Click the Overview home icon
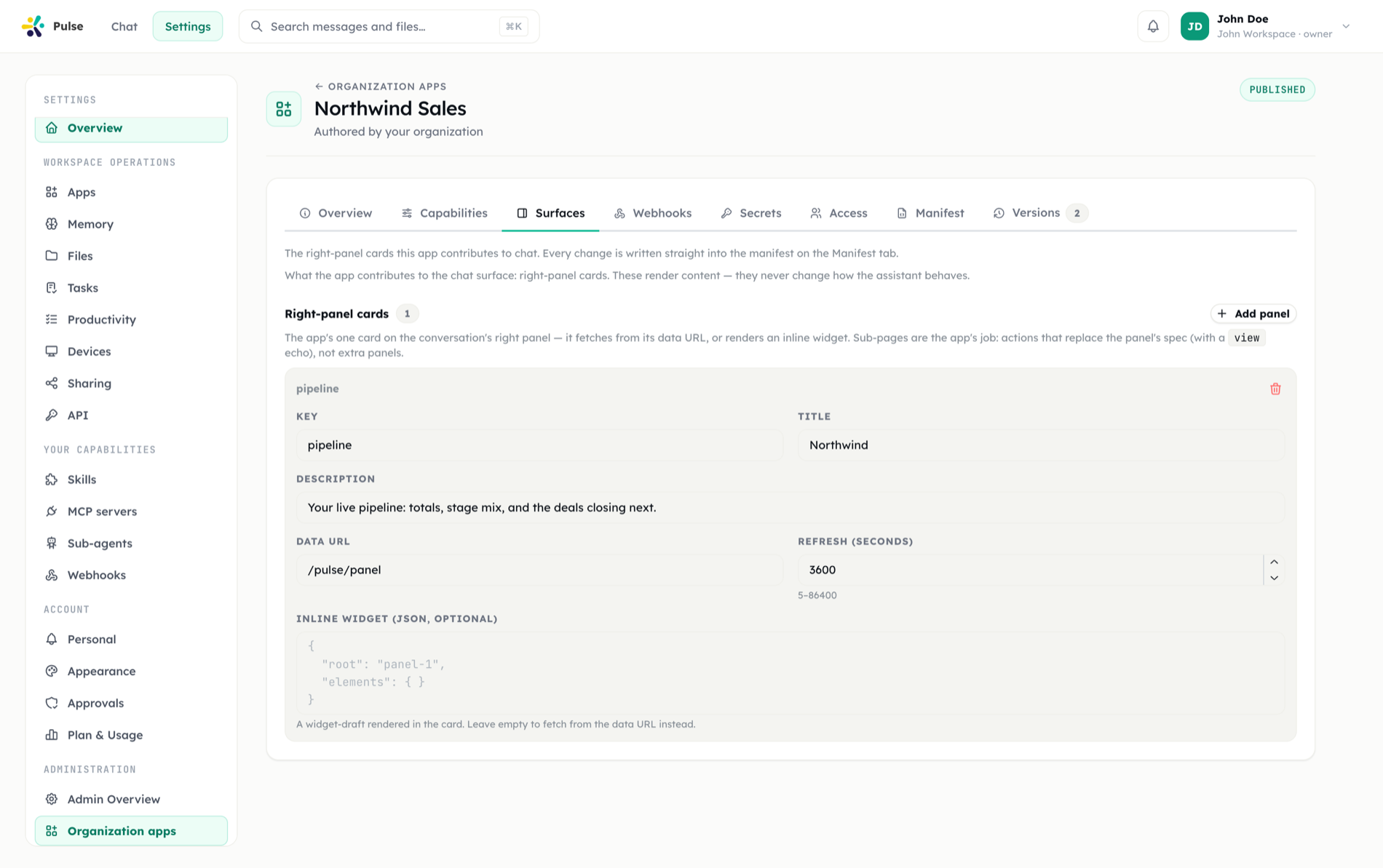 [x=52, y=128]
